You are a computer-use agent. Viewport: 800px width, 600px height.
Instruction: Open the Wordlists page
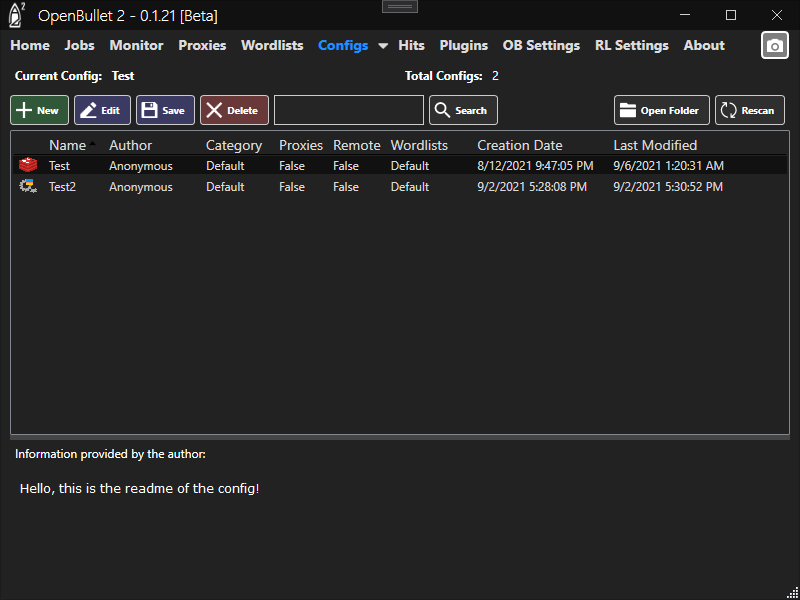click(272, 45)
